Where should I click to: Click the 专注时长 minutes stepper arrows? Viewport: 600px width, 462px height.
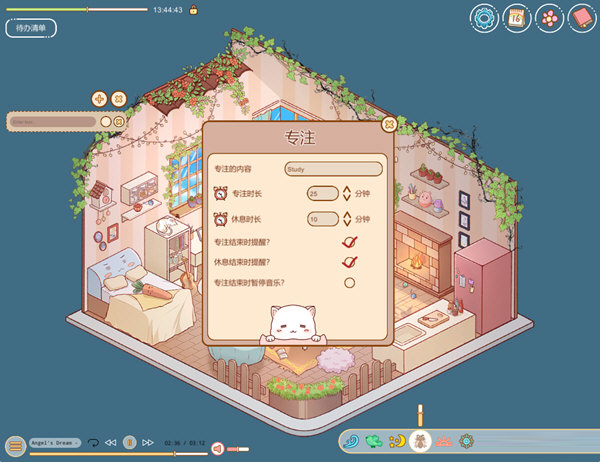point(347,194)
